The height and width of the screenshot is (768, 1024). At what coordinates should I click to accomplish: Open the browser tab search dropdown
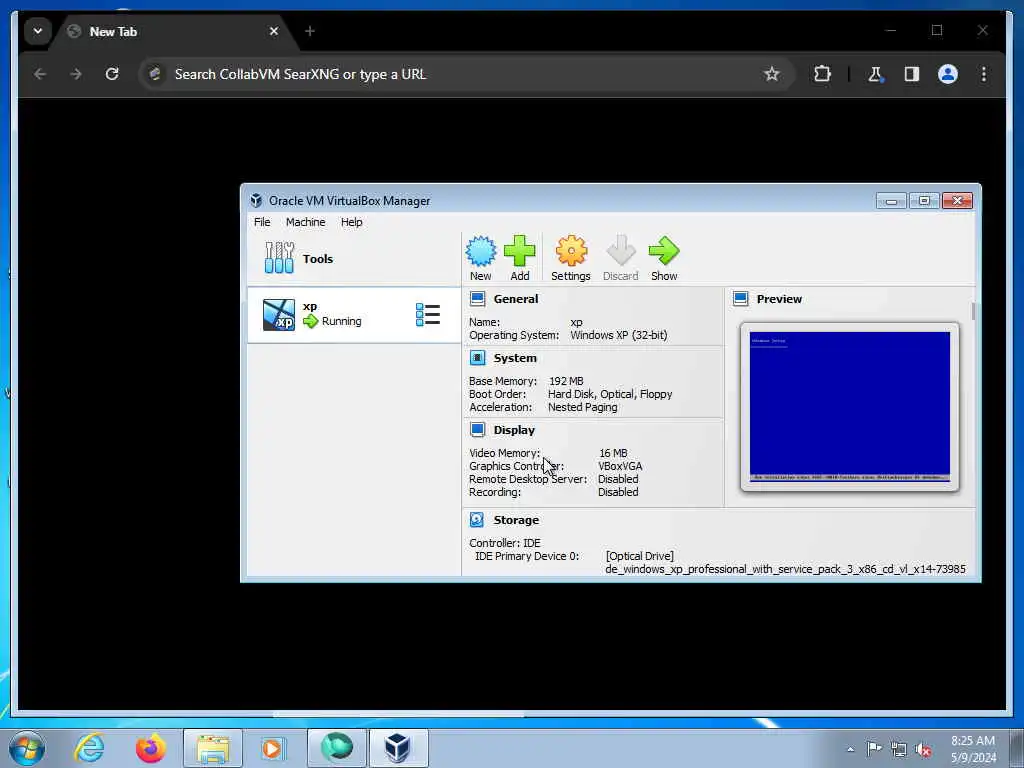click(x=38, y=31)
